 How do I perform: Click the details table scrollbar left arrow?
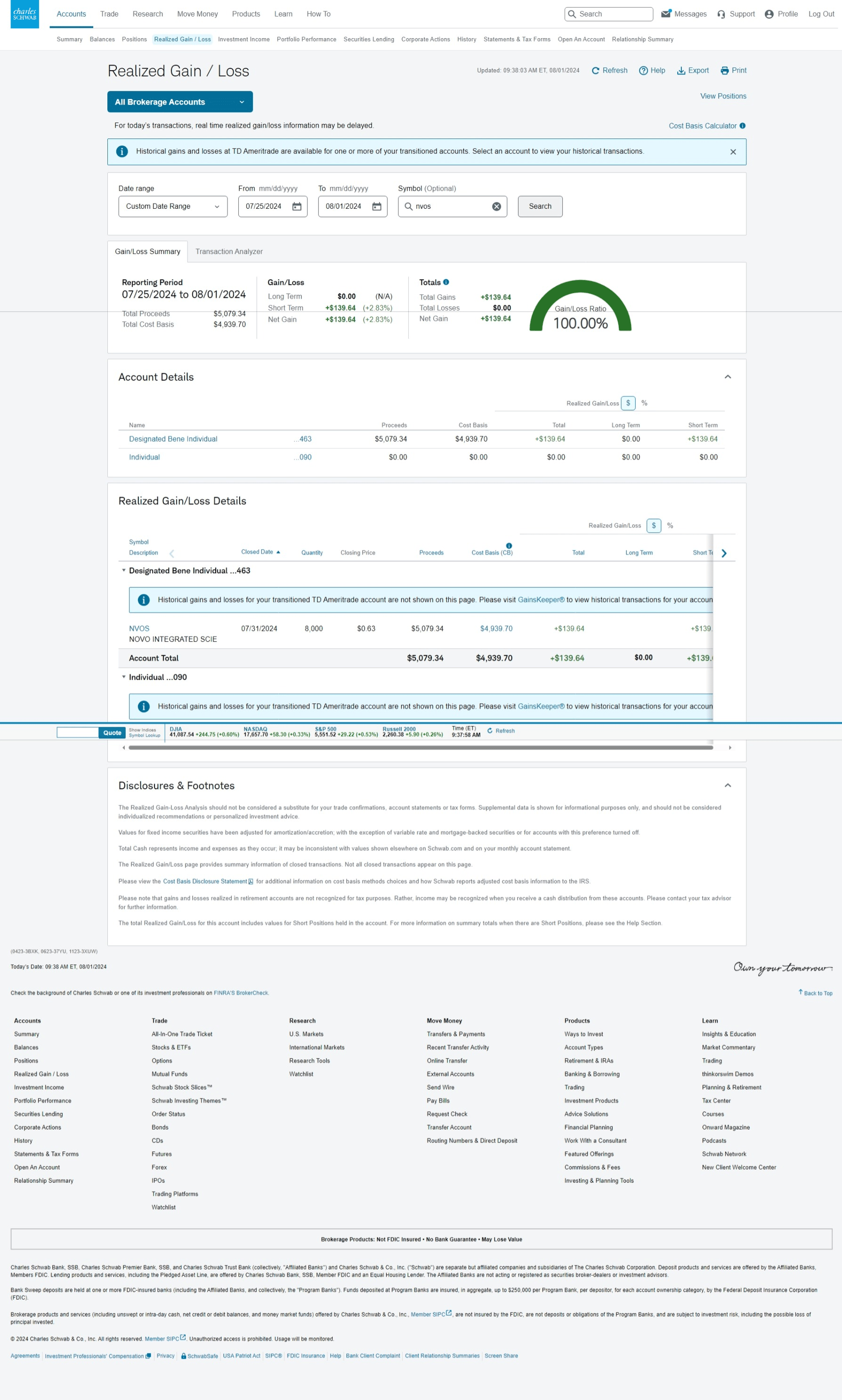point(124,748)
